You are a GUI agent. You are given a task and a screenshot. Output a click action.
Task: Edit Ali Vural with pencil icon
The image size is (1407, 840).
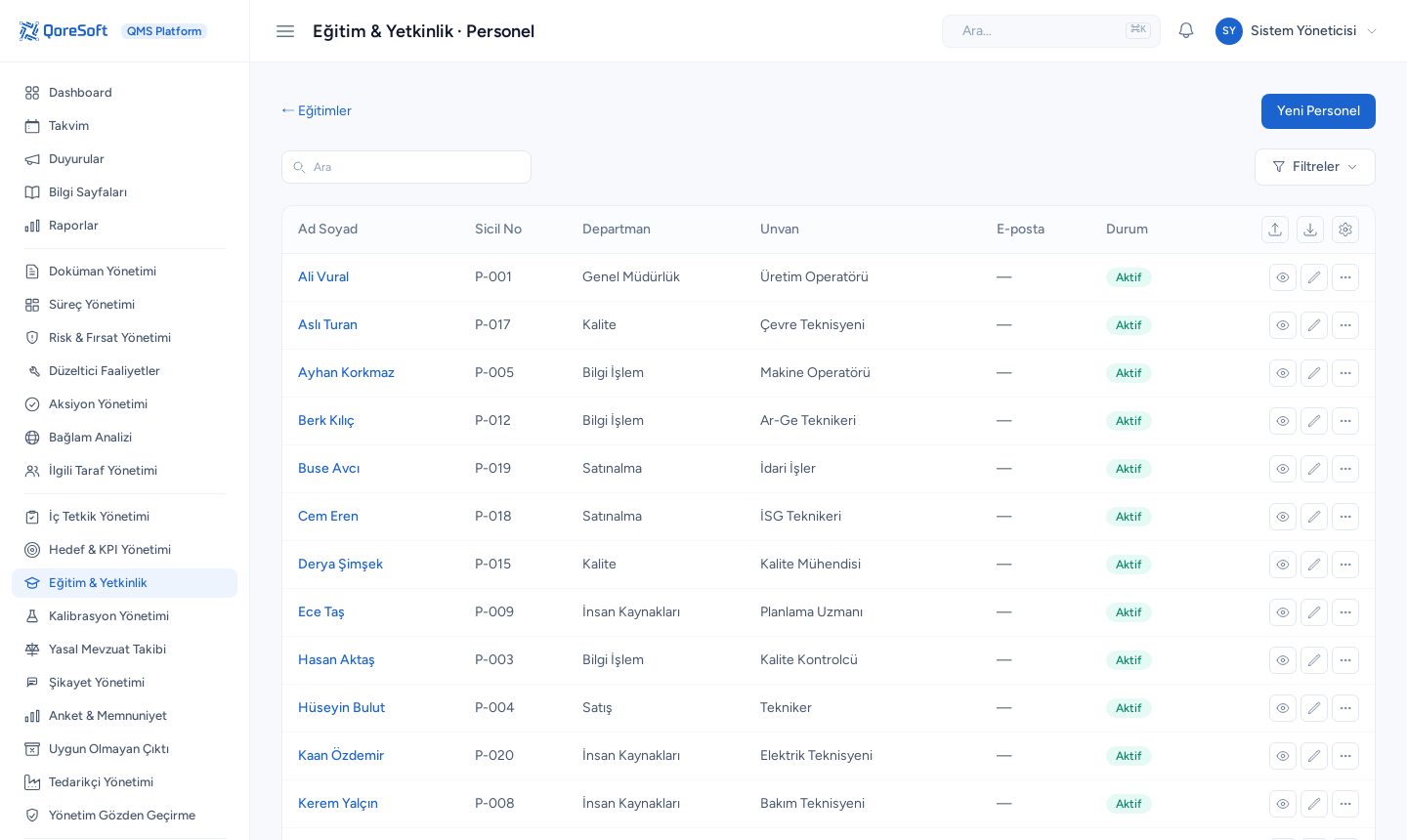(x=1314, y=277)
